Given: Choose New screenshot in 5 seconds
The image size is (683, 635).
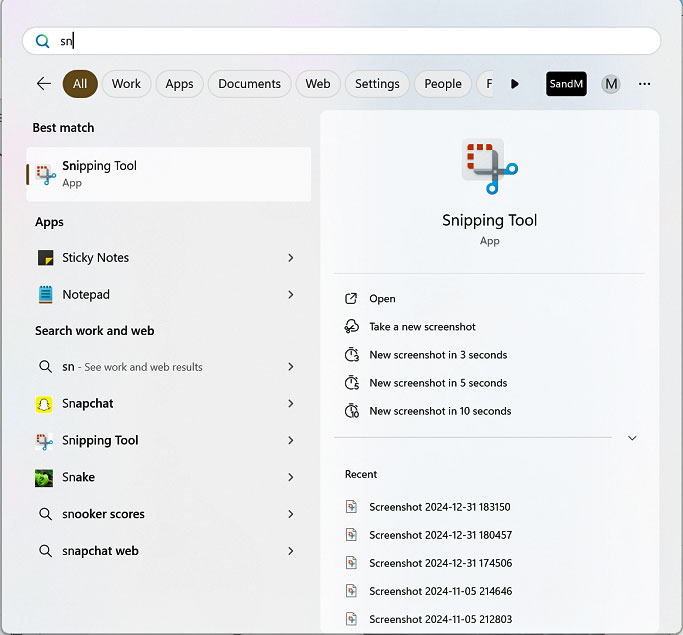Looking at the screenshot, I should 438,383.
